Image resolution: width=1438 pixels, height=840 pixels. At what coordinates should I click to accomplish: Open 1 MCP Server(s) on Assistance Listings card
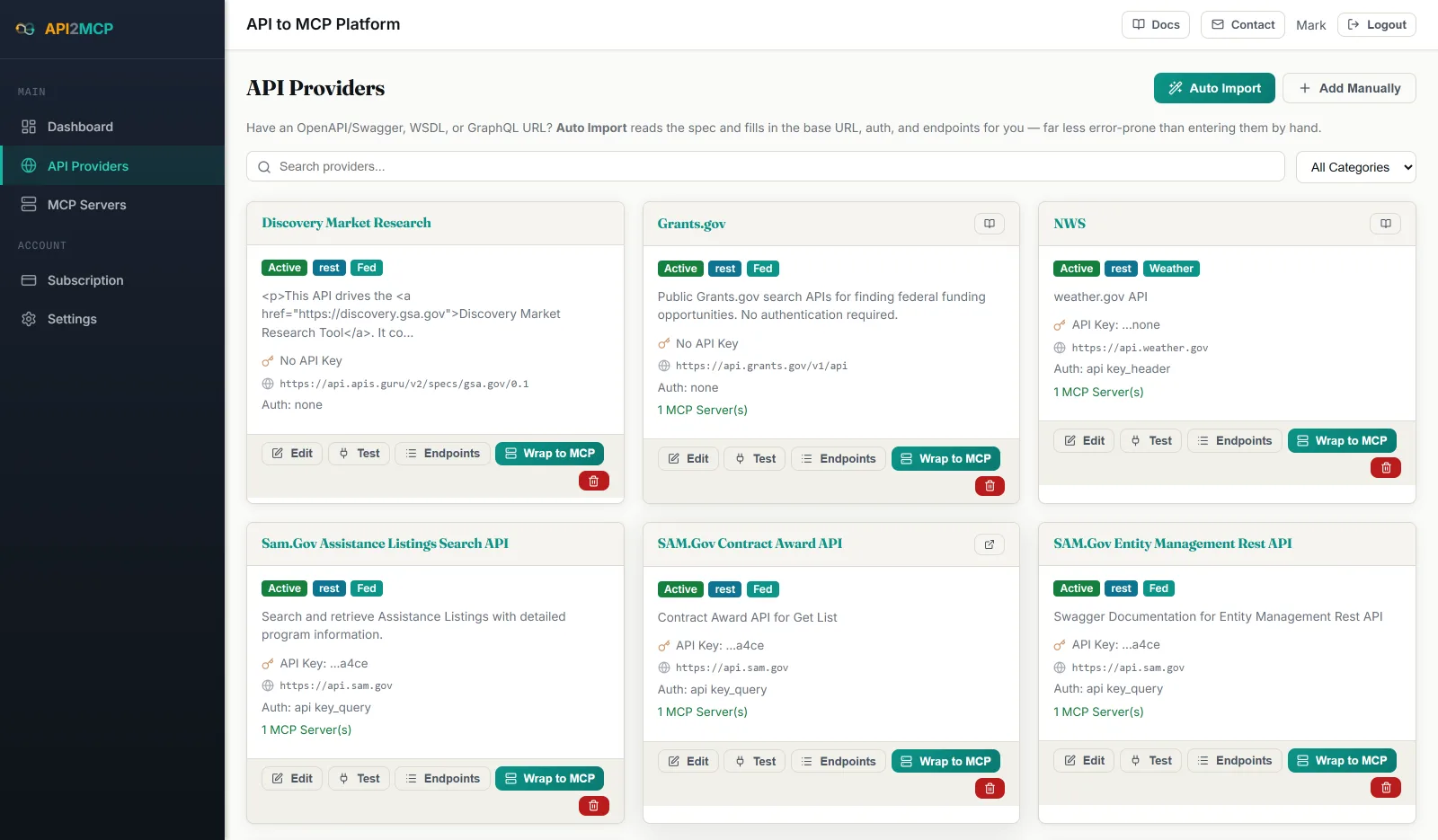(306, 730)
